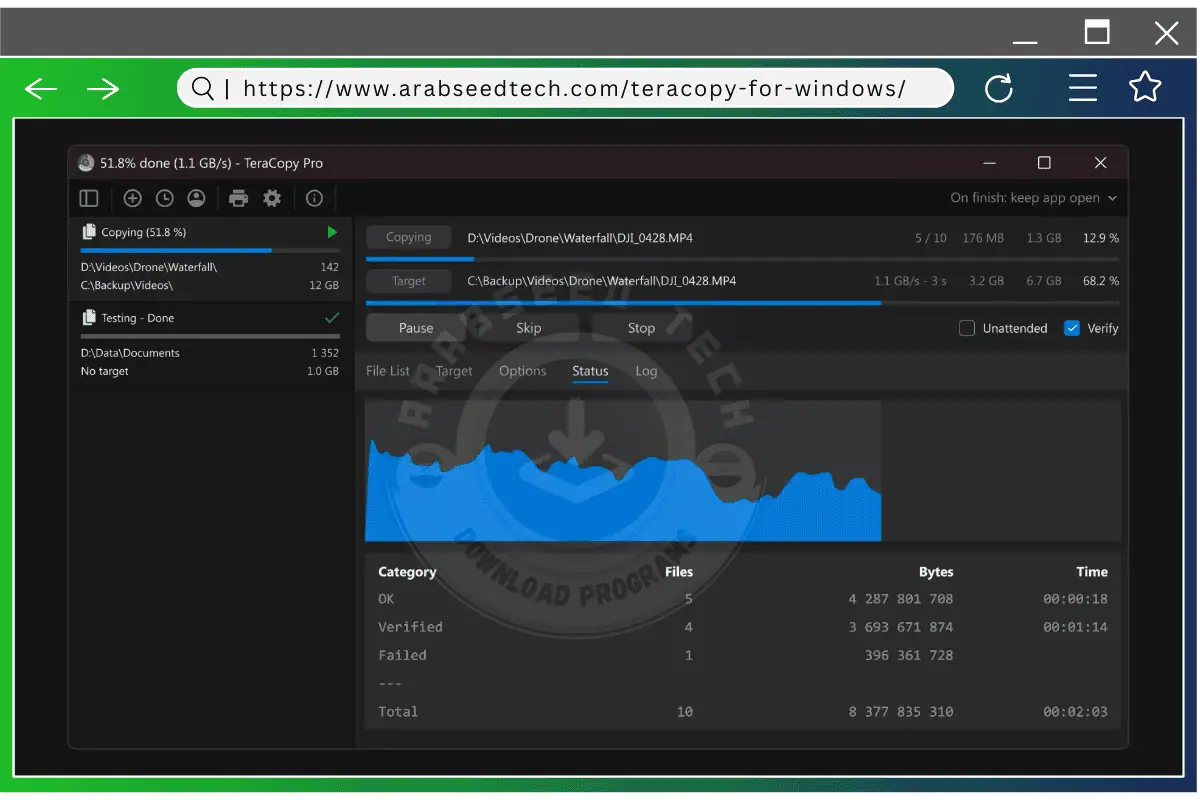
Task: Uncheck the Verify checkbox
Action: click(1072, 328)
